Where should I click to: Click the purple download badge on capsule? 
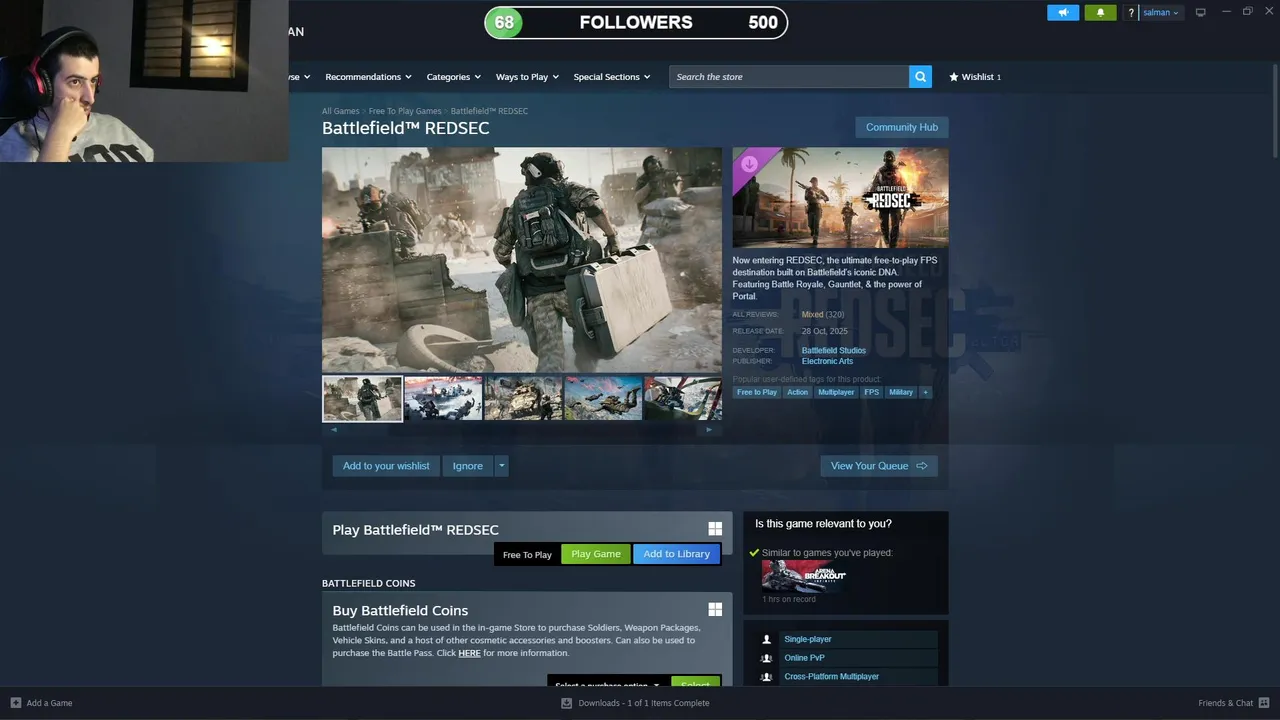point(749,164)
